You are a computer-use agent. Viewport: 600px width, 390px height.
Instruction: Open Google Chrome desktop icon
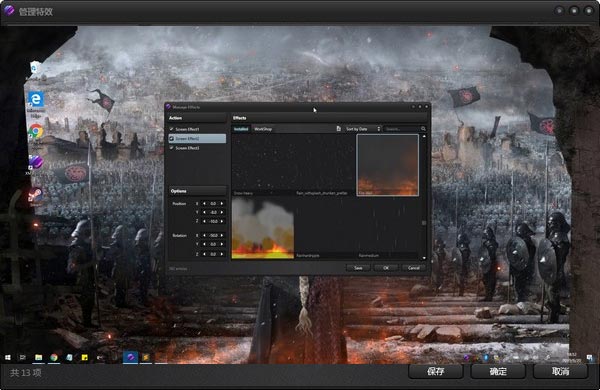click(36, 132)
